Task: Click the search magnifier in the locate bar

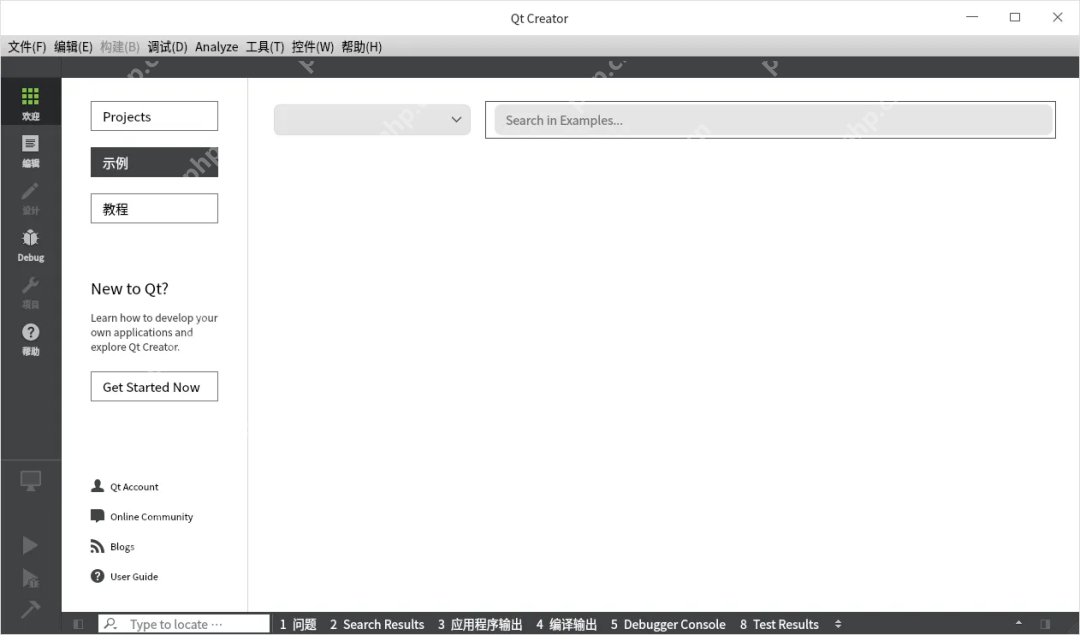Action: pyautogui.click(x=112, y=623)
